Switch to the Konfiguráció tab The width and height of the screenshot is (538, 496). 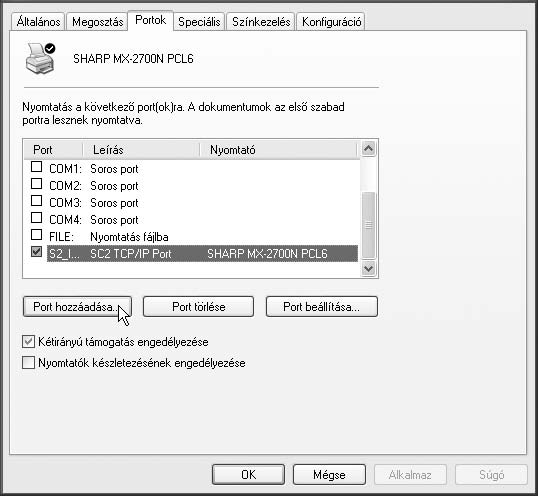click(x=331, y=22)
